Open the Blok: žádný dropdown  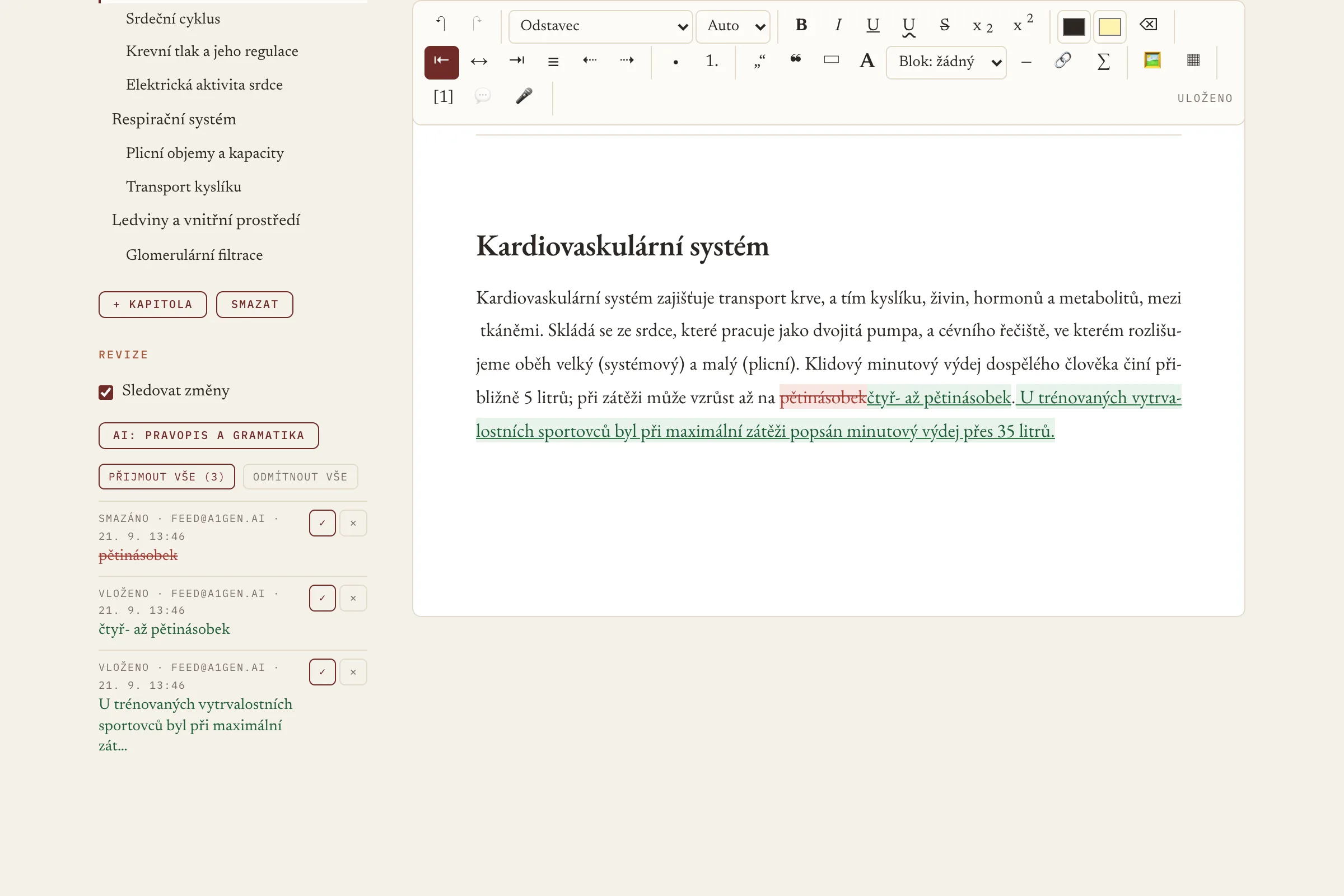pyautogui.click(x=946, y=62)
